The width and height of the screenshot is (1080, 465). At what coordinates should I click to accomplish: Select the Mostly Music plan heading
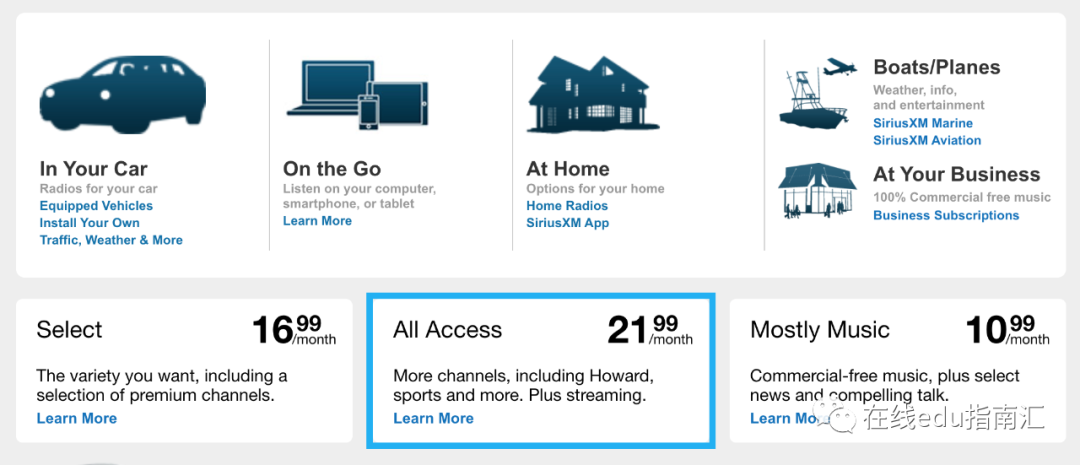(820, 329)
